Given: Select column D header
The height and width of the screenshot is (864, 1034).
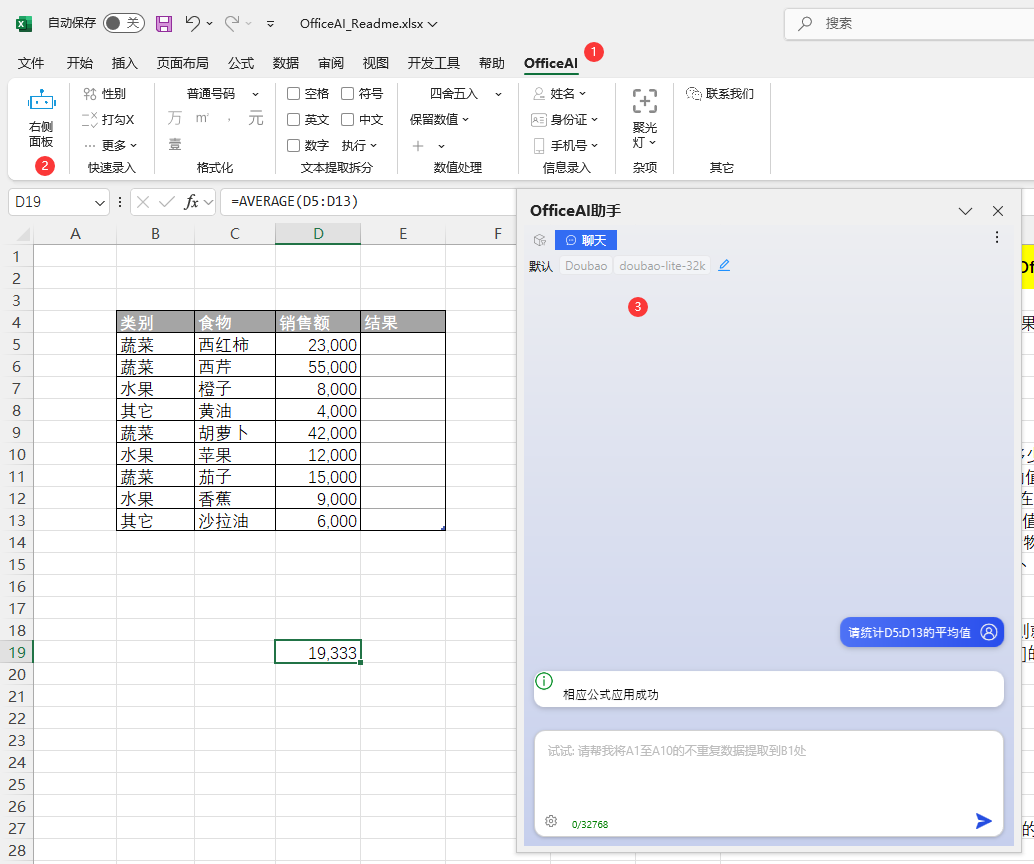Looking at the screenshot, I should 318,233.
